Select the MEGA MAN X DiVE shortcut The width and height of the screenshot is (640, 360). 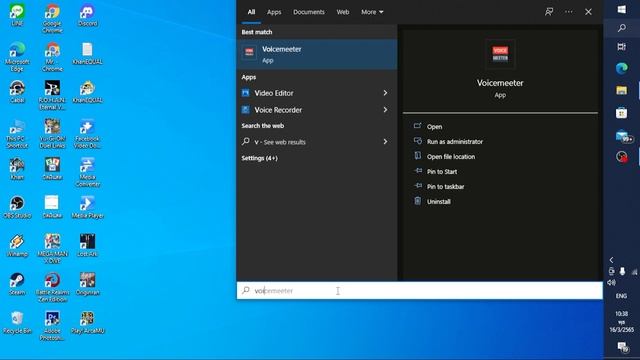[x=52, y=249]
